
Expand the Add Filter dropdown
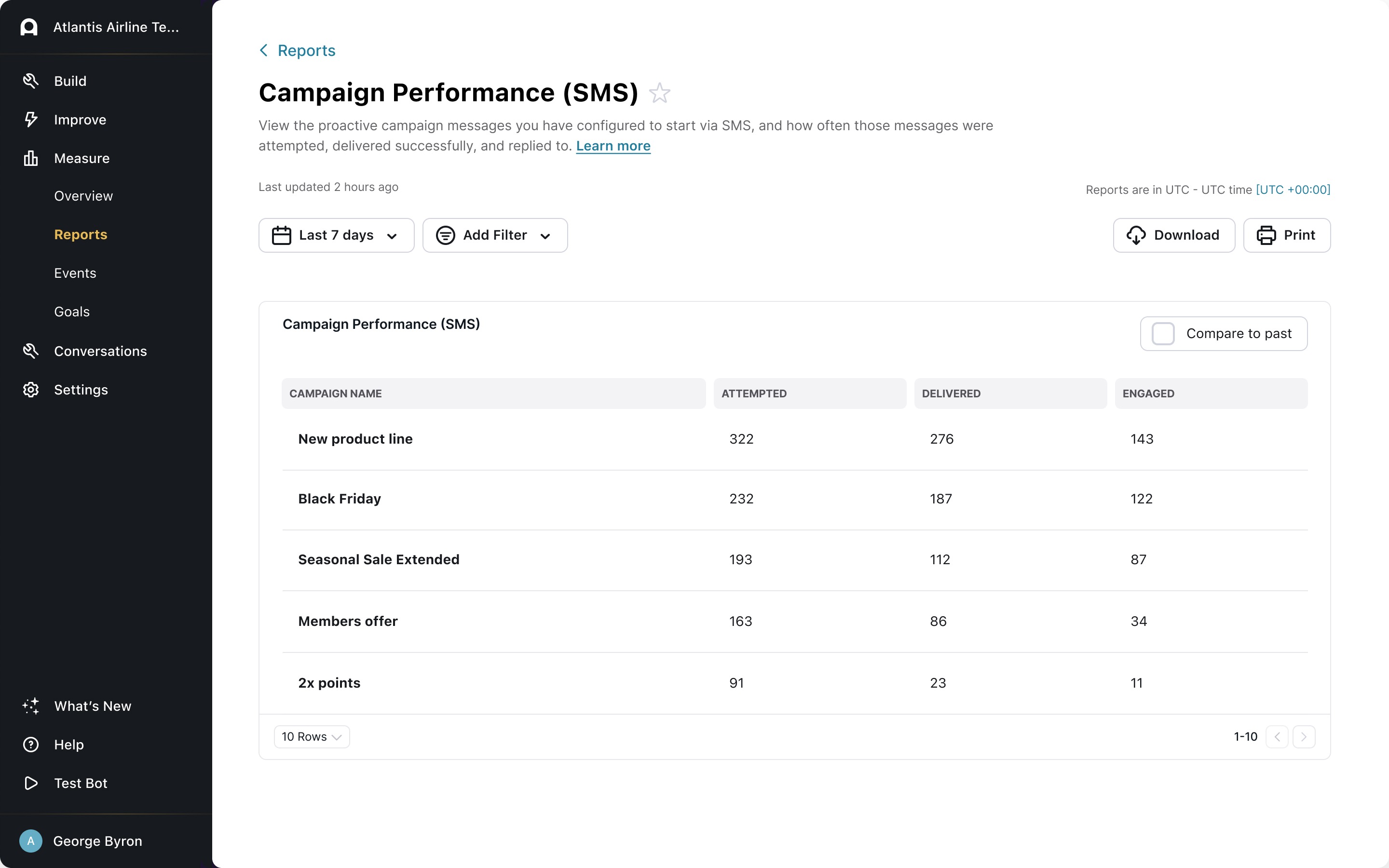[495, 235]
